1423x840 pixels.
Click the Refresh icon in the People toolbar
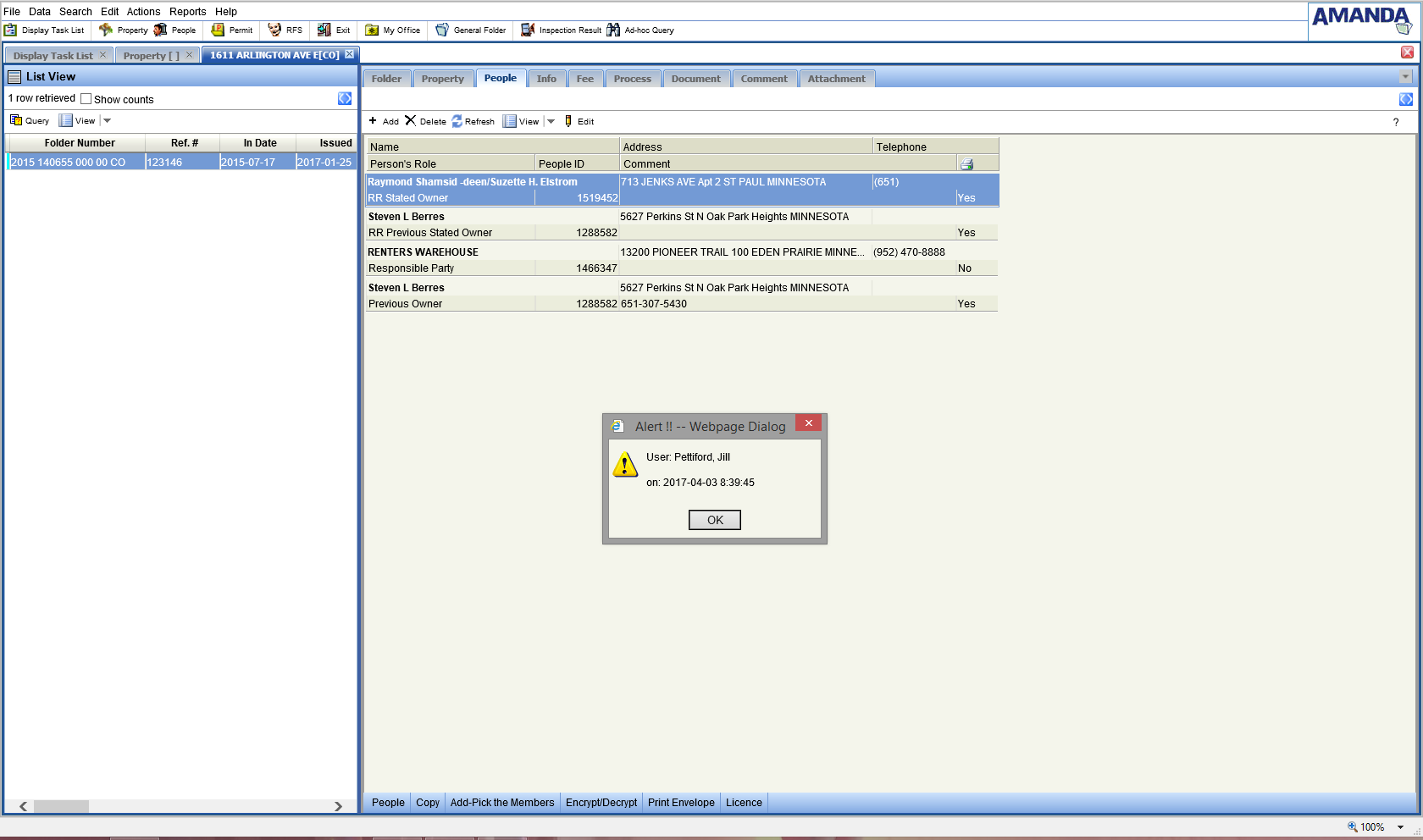click(457, 122)
